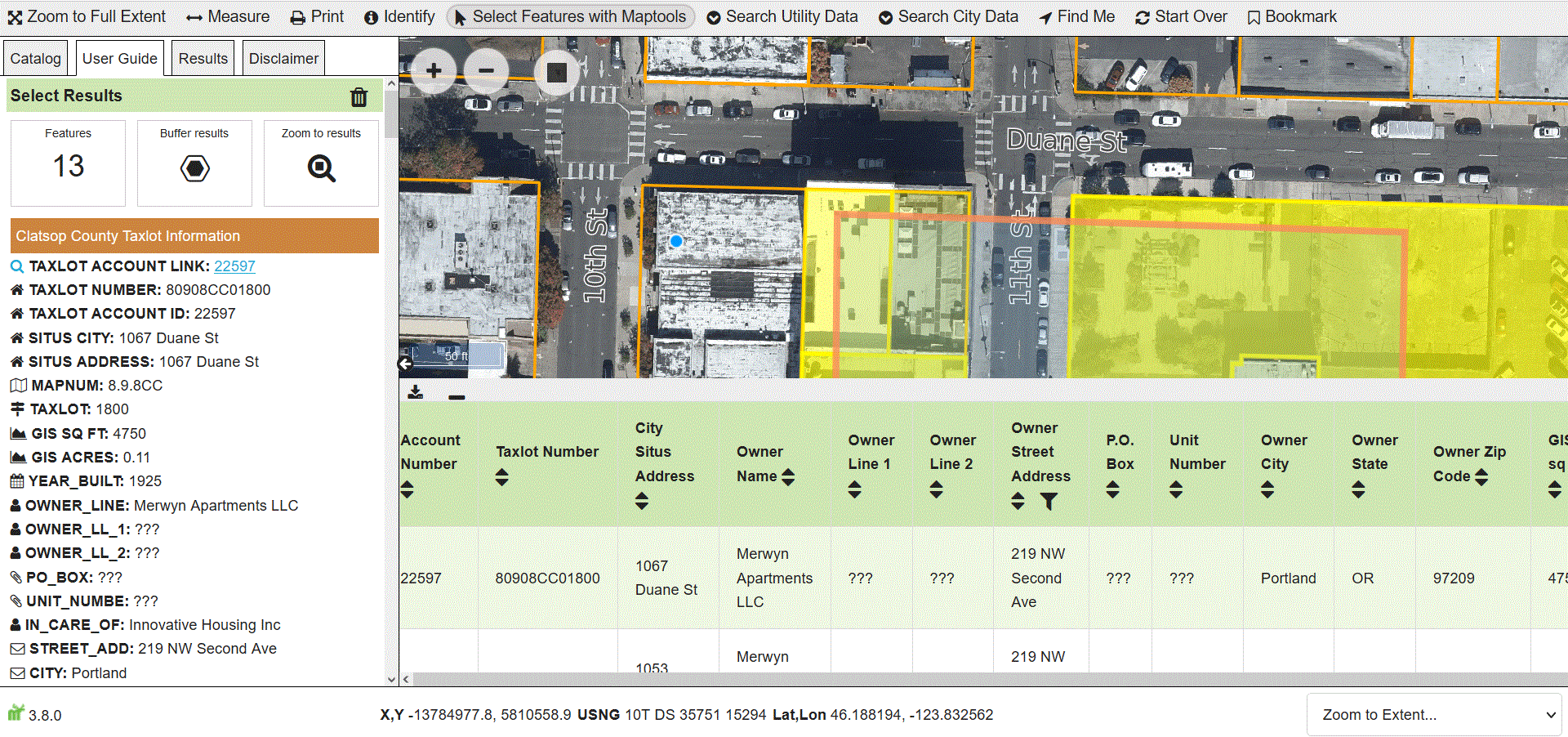
Task: Click the version 3.8.0 logo icon
Action: [16, 712]
